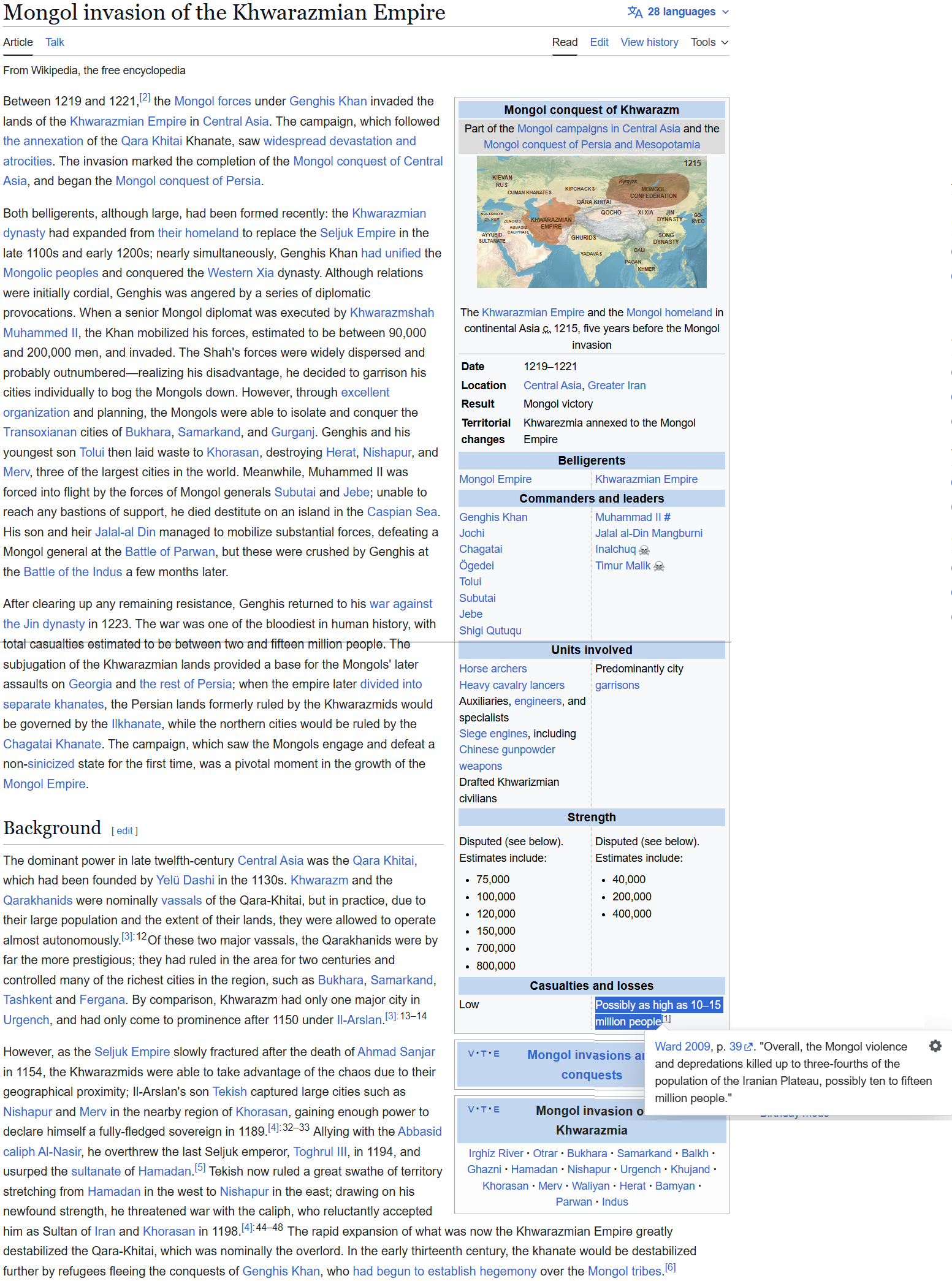
Task: Open the View history tab
Action: (649, 42)
